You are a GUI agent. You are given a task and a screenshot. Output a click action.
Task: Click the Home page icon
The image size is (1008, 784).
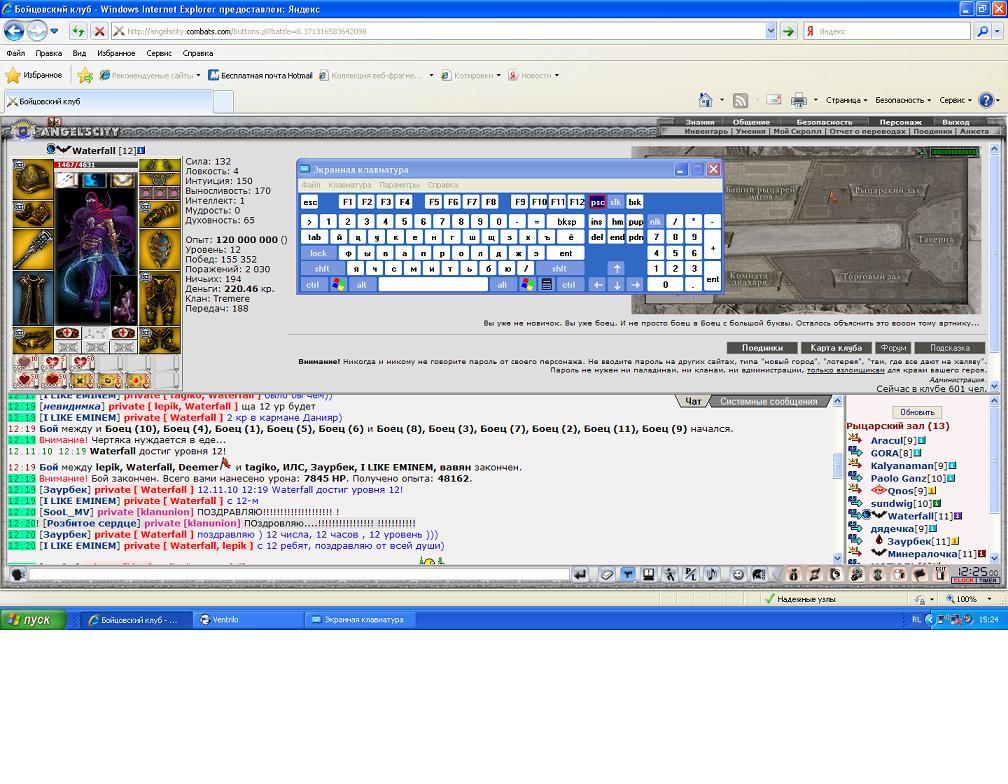click(705, 100)
